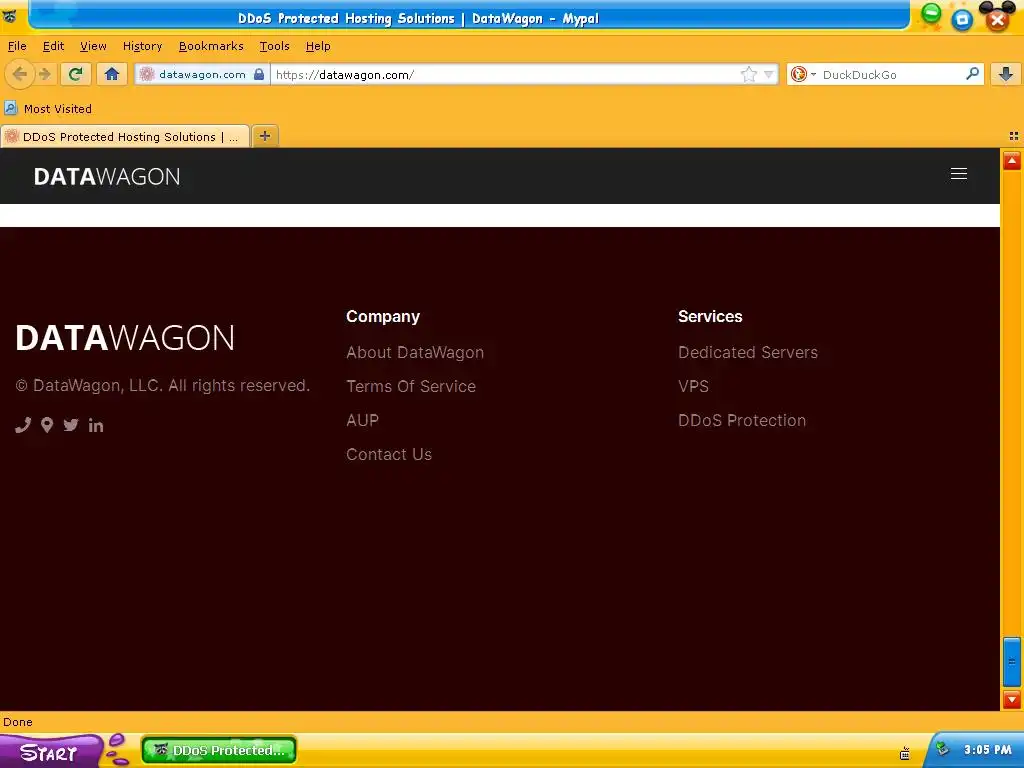This screenshot has height=768, width=1024.
Task: Click the scrollbar up arrow
Action: 1012,161
